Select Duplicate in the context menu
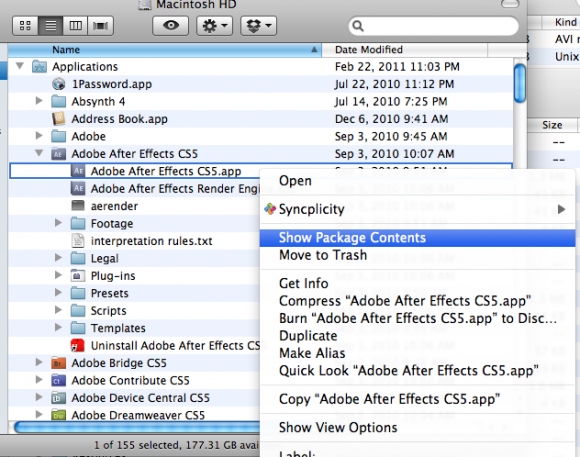The width and height of the screenshot is (580, 457). pos(418,336)
